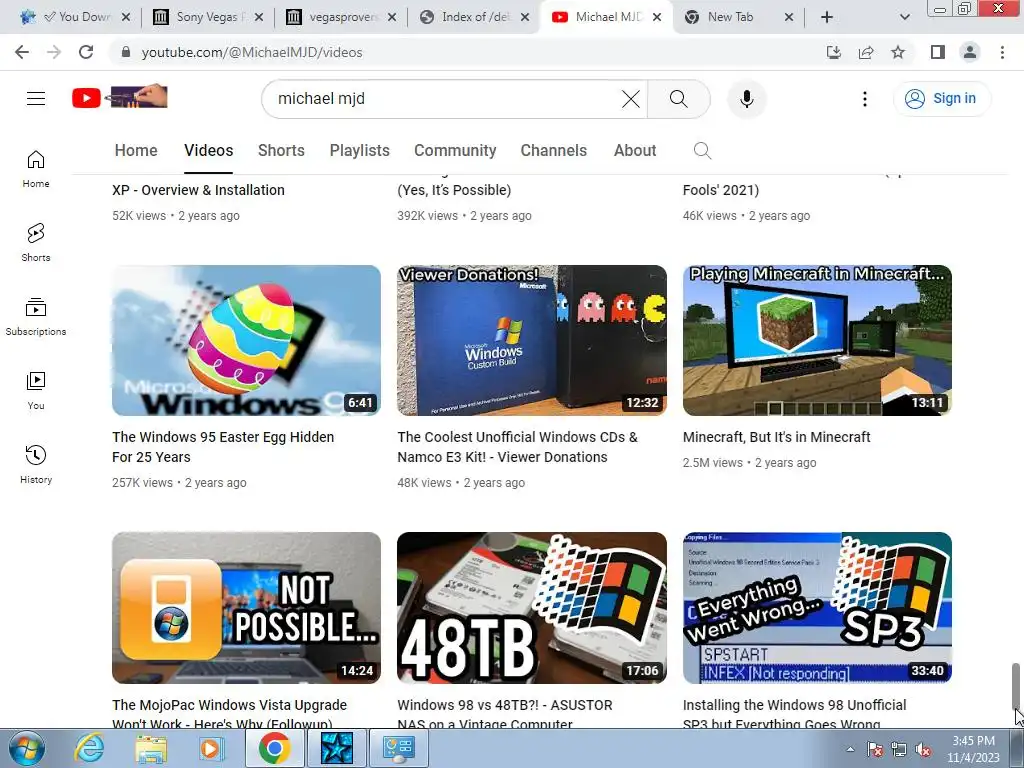Viewport: 1024px width, 768px height.
Task: Run search with magnifying glass button
Action: tap(679, 99)
